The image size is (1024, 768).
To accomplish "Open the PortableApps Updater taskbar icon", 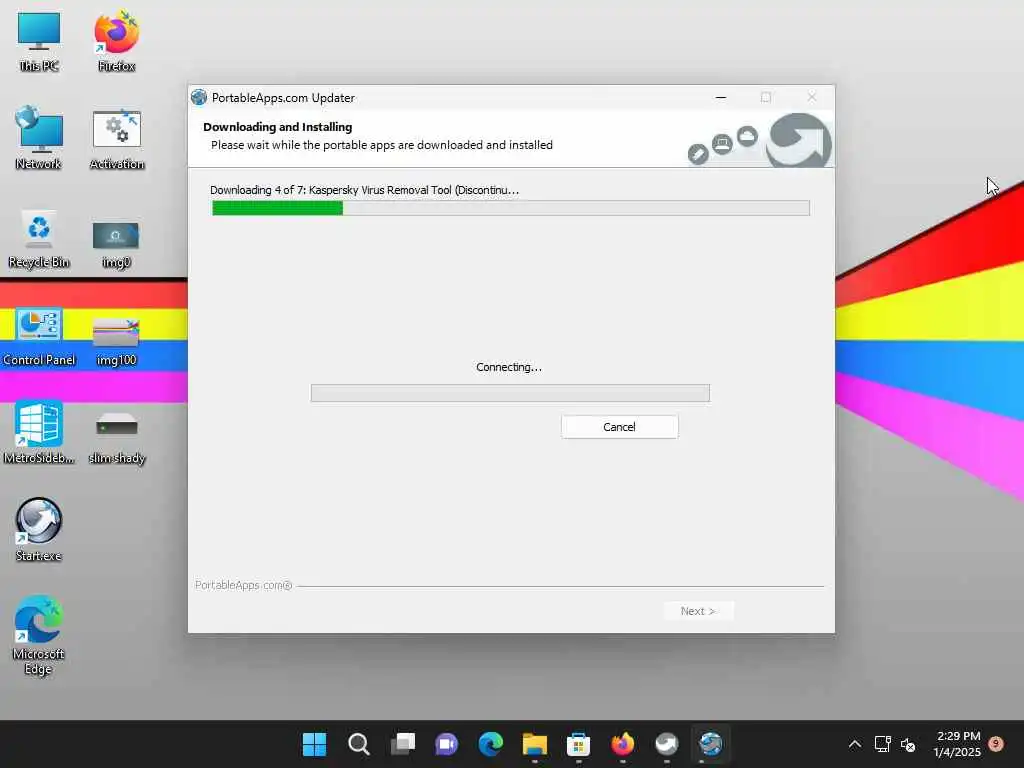I will pos(711,744).
